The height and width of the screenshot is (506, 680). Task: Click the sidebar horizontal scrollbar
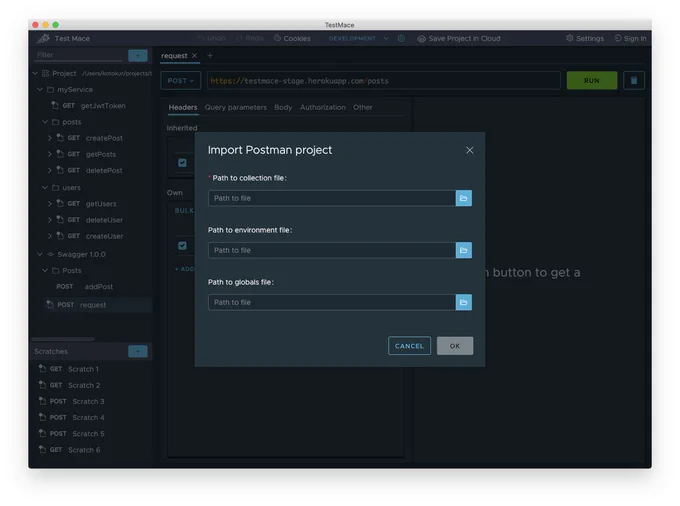pos(63,339)
